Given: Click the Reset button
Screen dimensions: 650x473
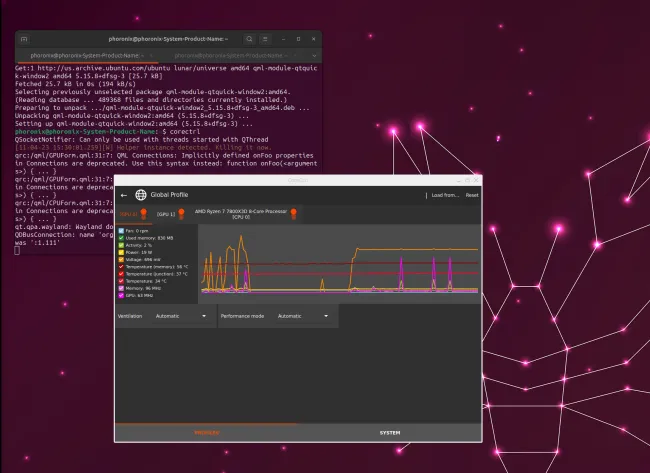Looking at the screenshot, I should point(472,195).
